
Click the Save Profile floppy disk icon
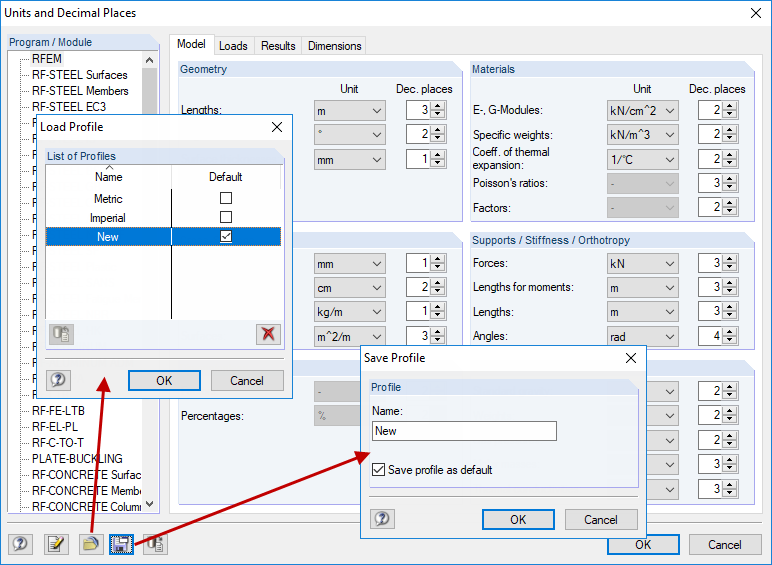pyautogui.click(x=121, y=544)
